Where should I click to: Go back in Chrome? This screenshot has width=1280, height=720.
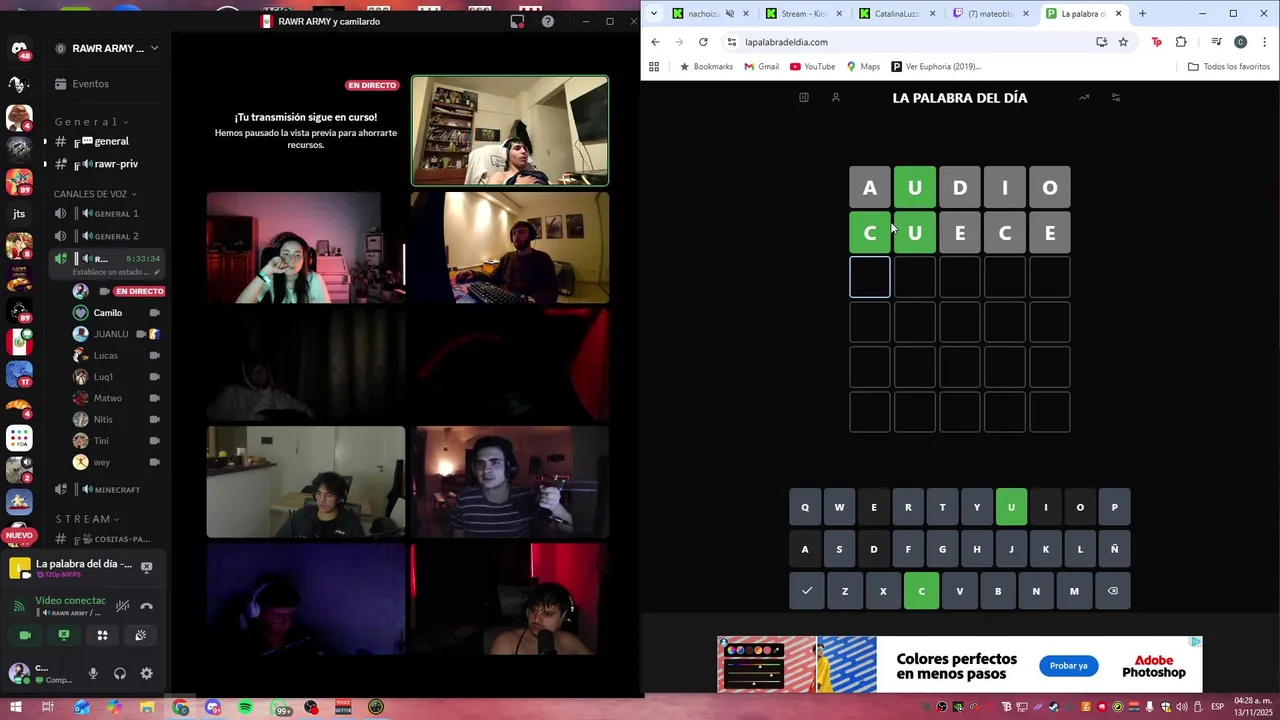(x=655, y=42)
